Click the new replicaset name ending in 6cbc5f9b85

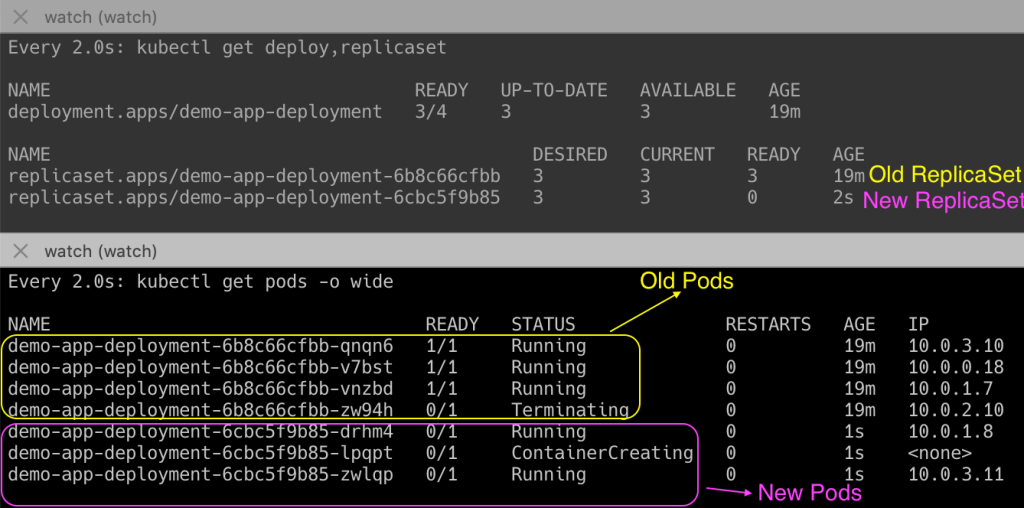[254, 198]
